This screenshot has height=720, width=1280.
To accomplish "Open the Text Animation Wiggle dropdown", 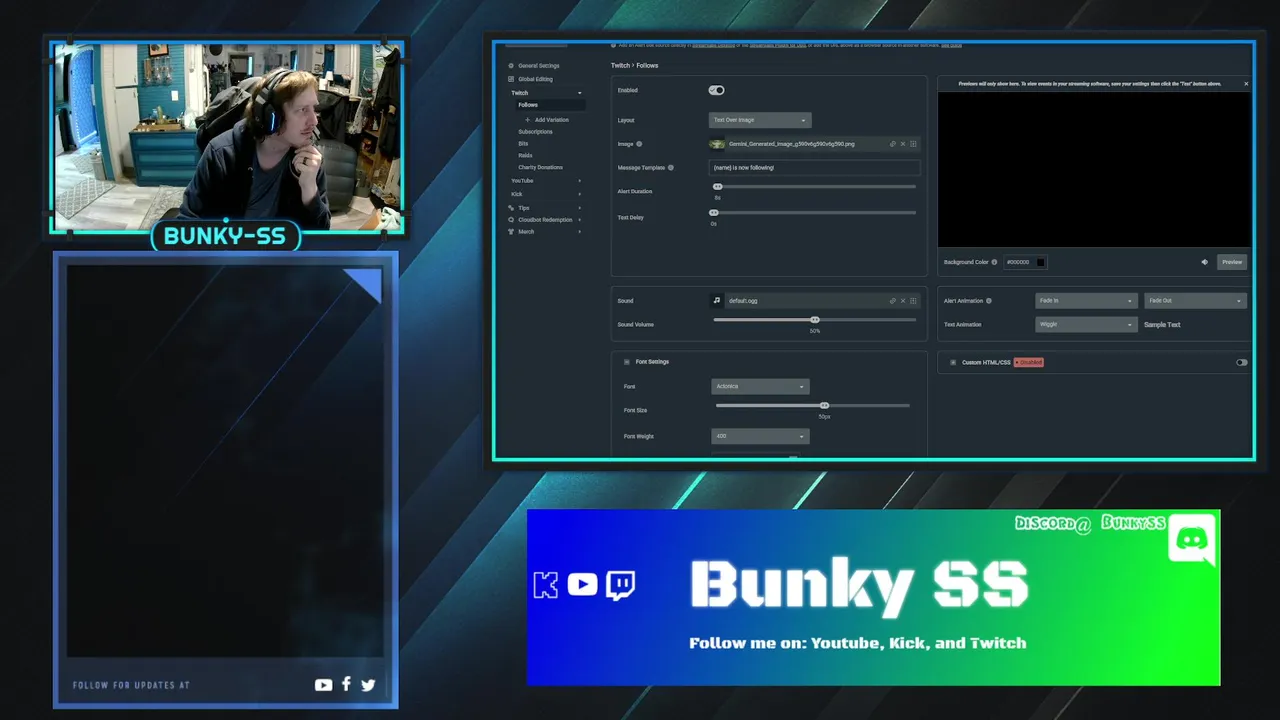I will coord(1086,325).
